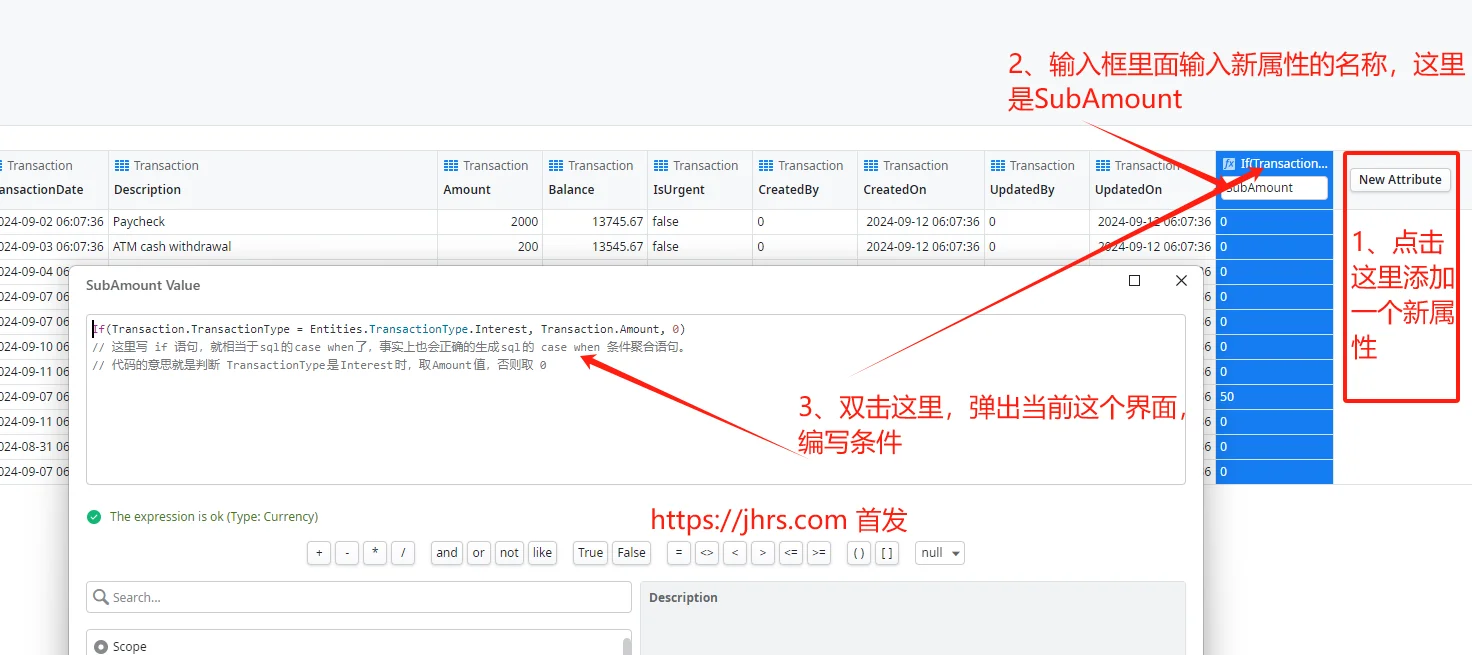
Task: Click entity icon in Description column header
Action: point(122,165)
